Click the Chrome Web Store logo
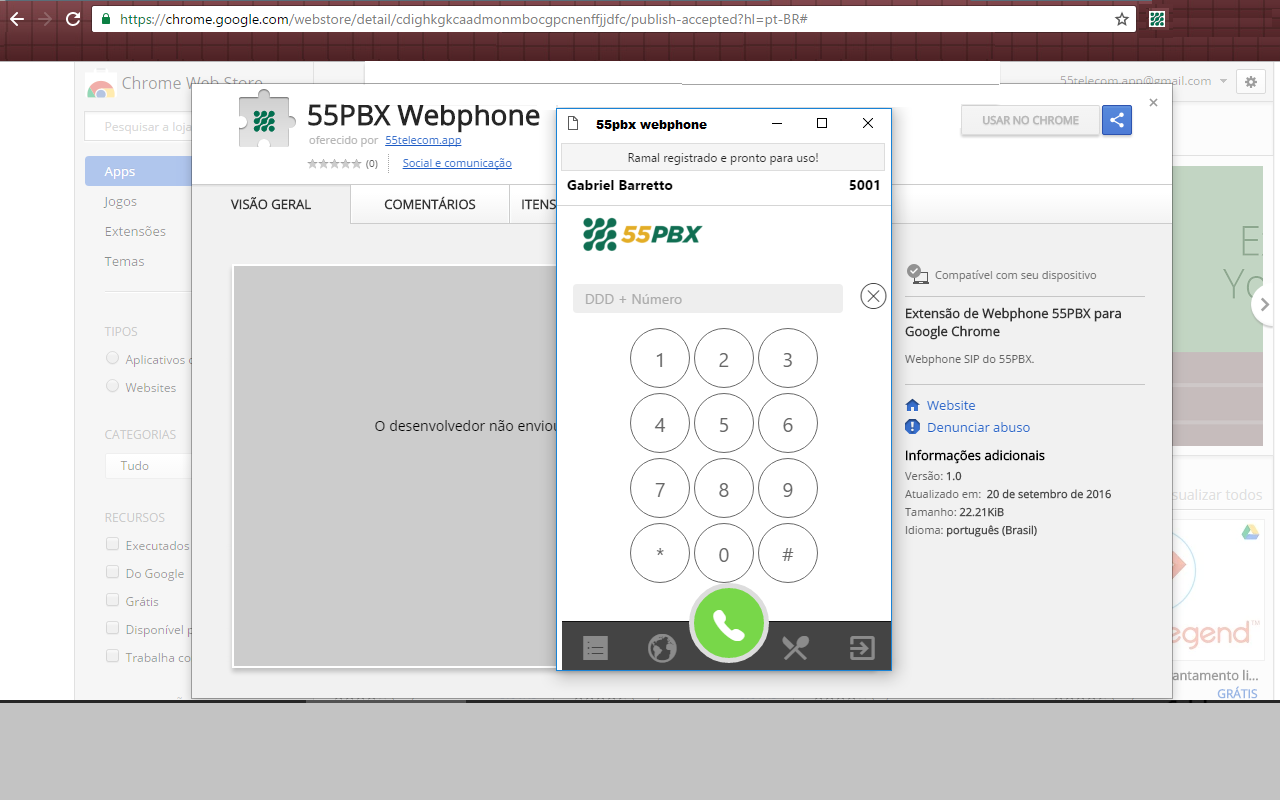This screenshot has width=1280, height=800. 100,86
